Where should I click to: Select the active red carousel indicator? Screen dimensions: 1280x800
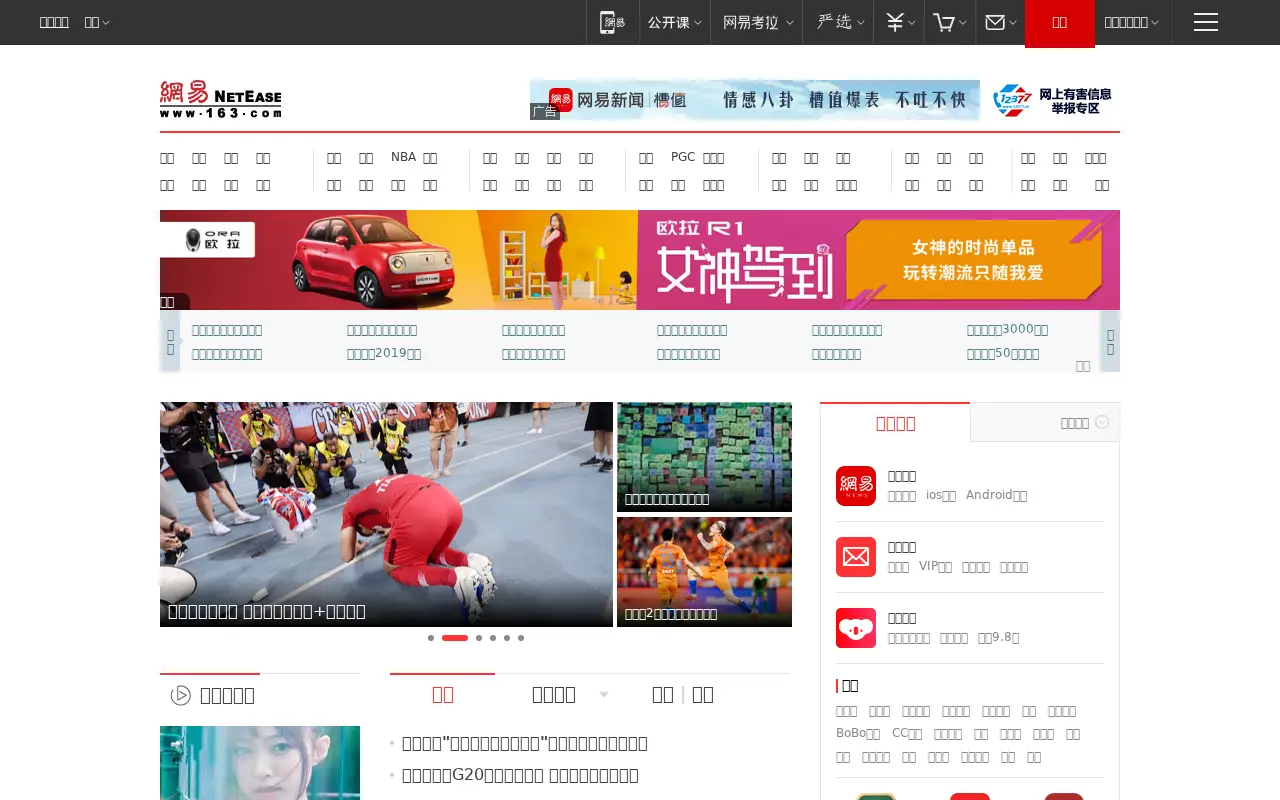[455, 638]
